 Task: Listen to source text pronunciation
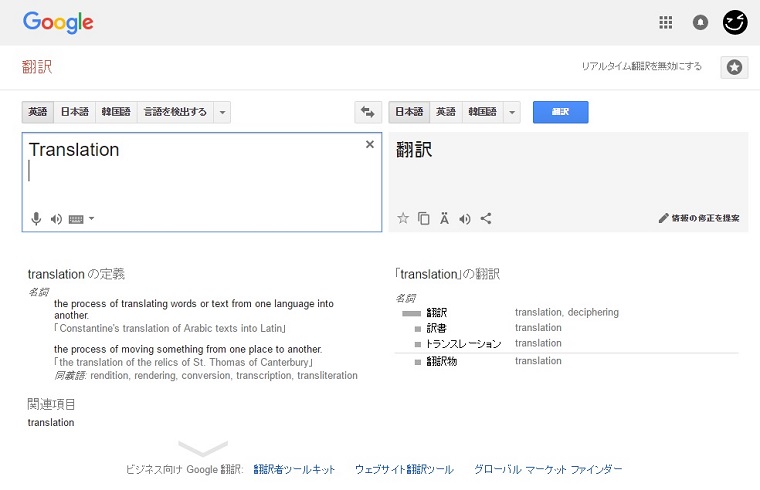56,219
